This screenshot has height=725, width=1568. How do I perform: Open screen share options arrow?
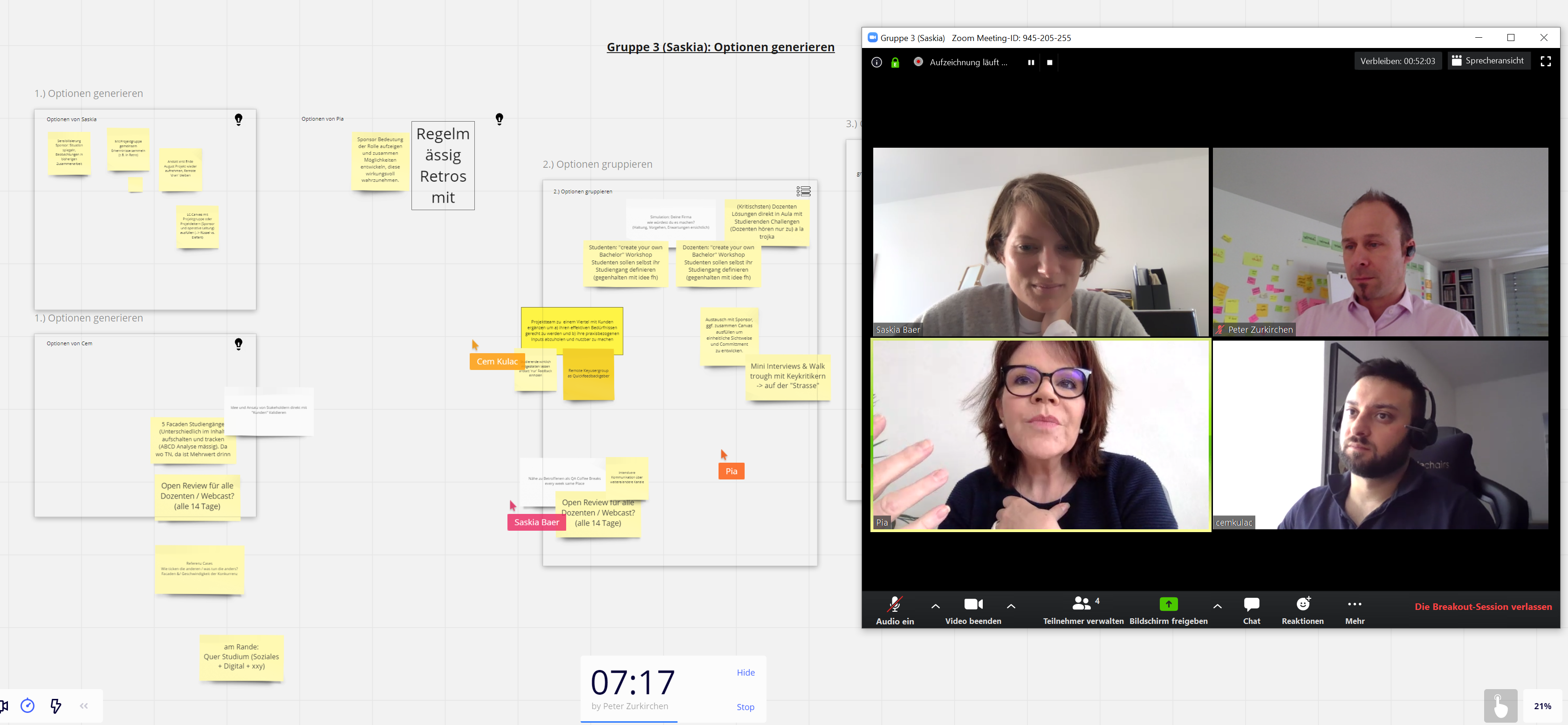tap(1218, 606)
